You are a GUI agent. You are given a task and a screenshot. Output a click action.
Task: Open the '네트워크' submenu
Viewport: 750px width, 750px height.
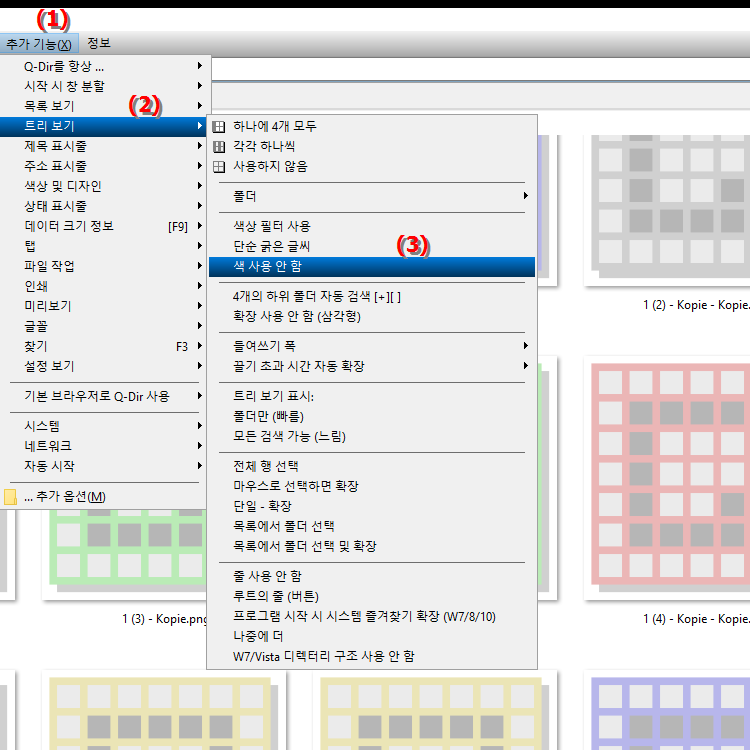pyautogui.click(x=103, y=446)
